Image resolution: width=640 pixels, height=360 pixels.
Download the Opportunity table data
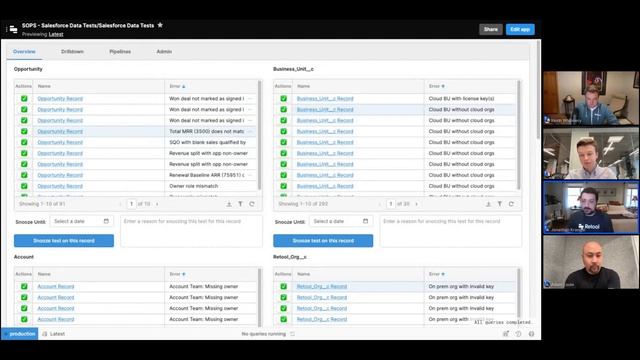point(229,204)
